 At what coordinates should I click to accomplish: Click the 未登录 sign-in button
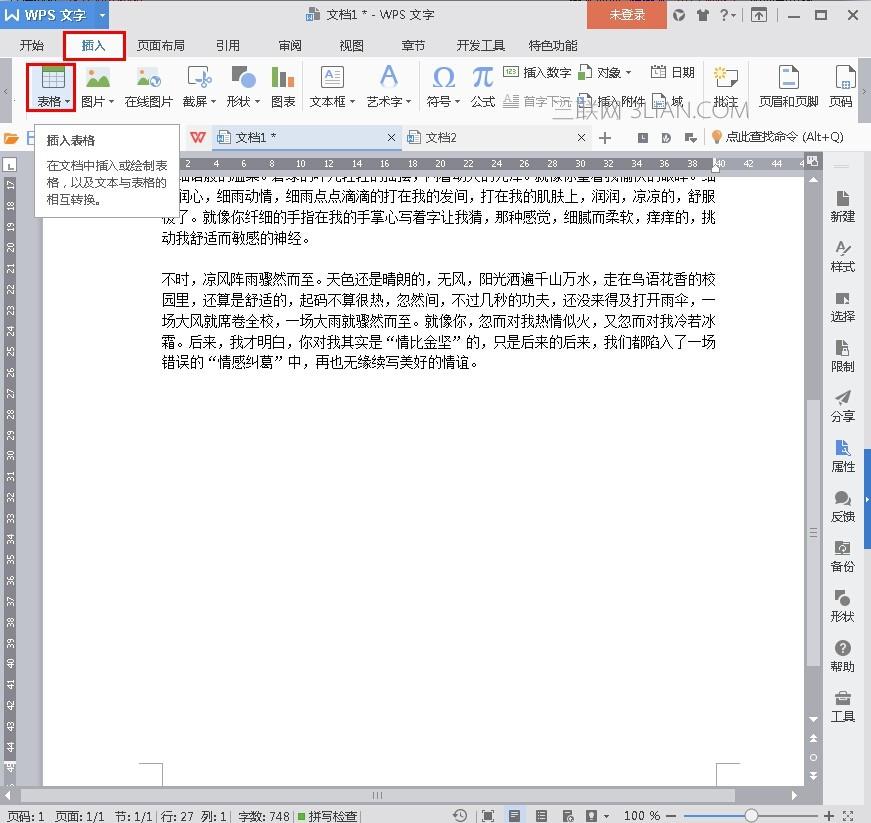pos(627,15)
